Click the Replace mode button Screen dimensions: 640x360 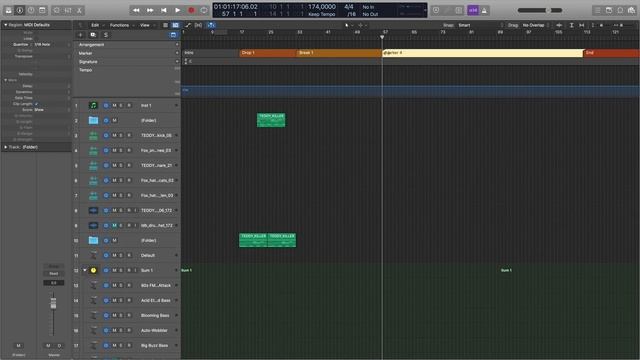coord(436,10)
